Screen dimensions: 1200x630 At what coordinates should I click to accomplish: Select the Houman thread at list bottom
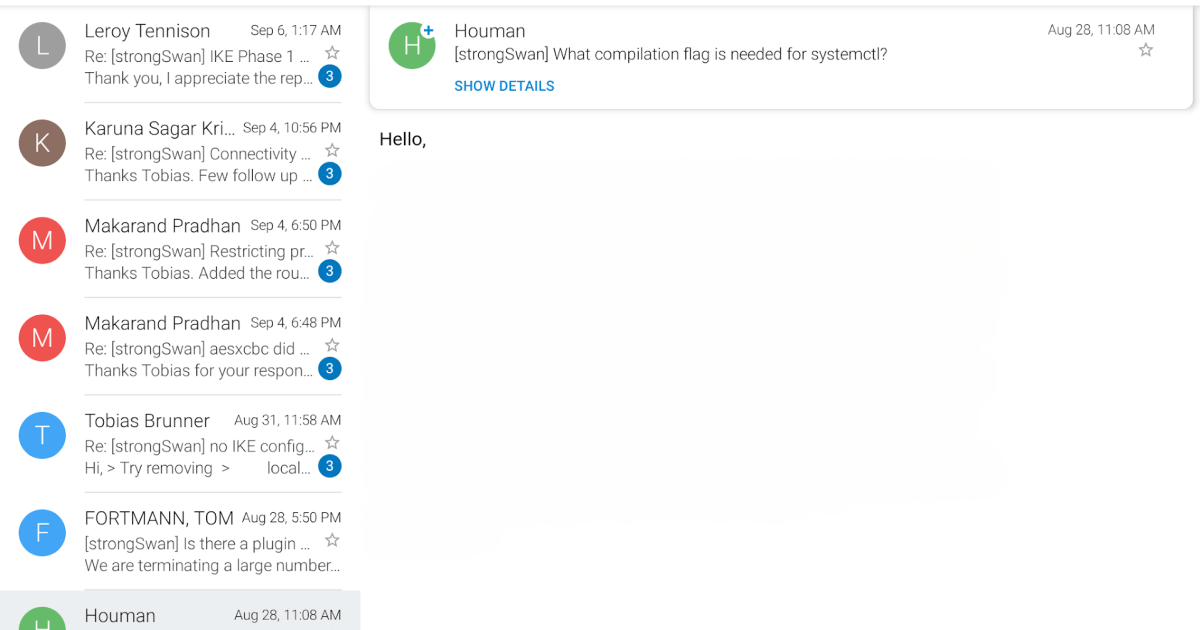coord(190,613)
